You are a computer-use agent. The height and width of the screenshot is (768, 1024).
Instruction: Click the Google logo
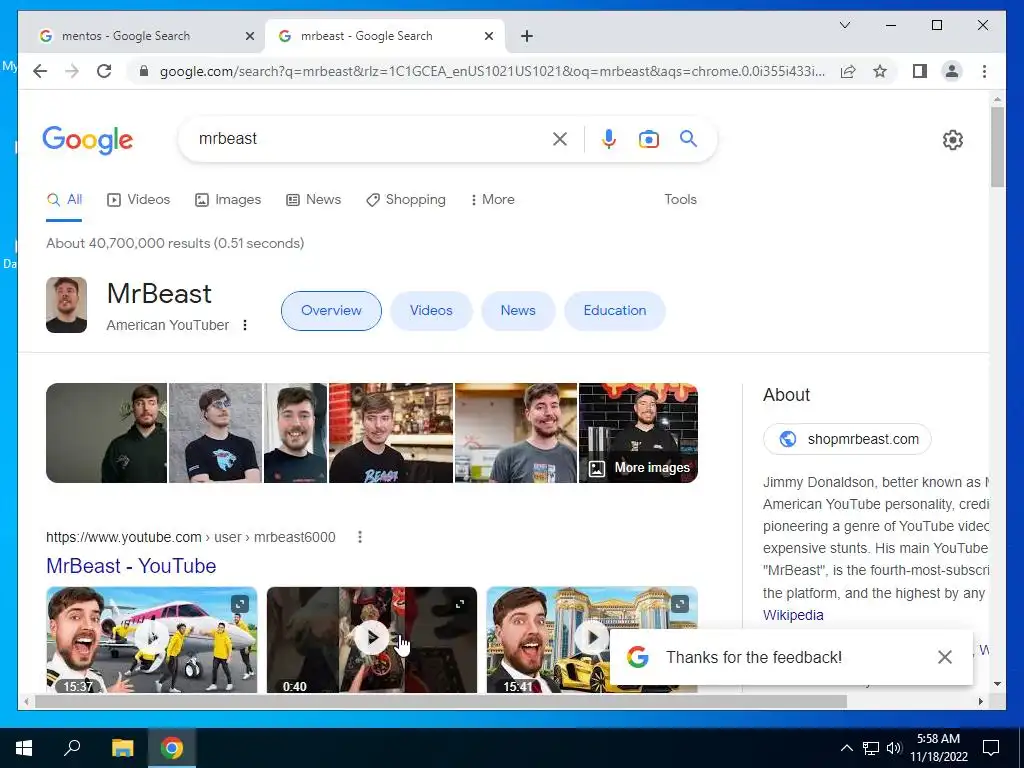tap(88, 140)
